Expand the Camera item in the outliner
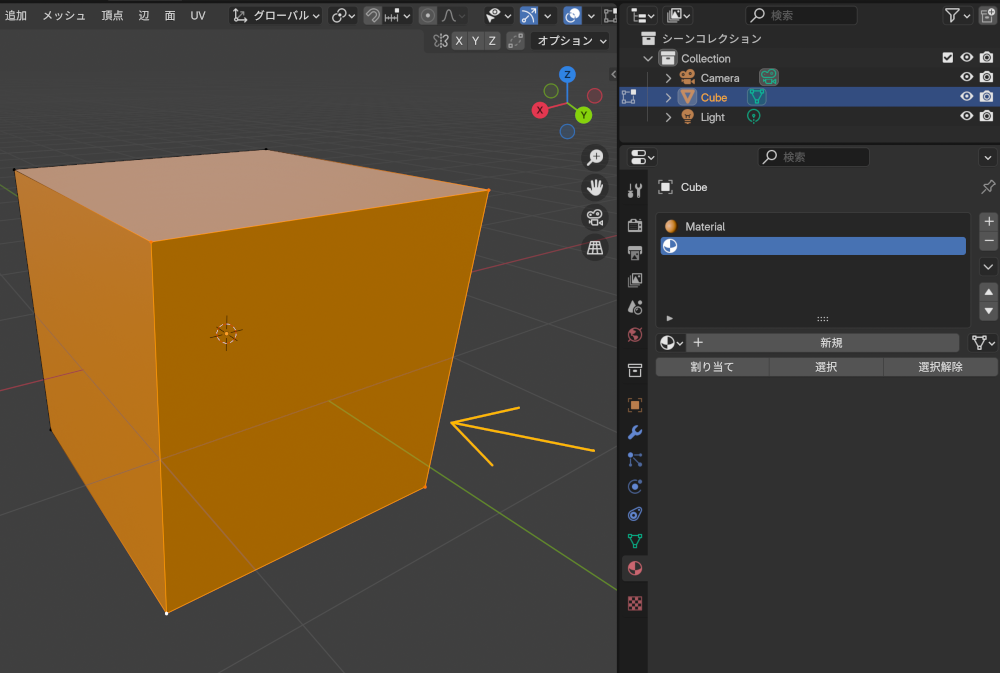Screen dimensions: 1000x673 click(x=668, y=77)
